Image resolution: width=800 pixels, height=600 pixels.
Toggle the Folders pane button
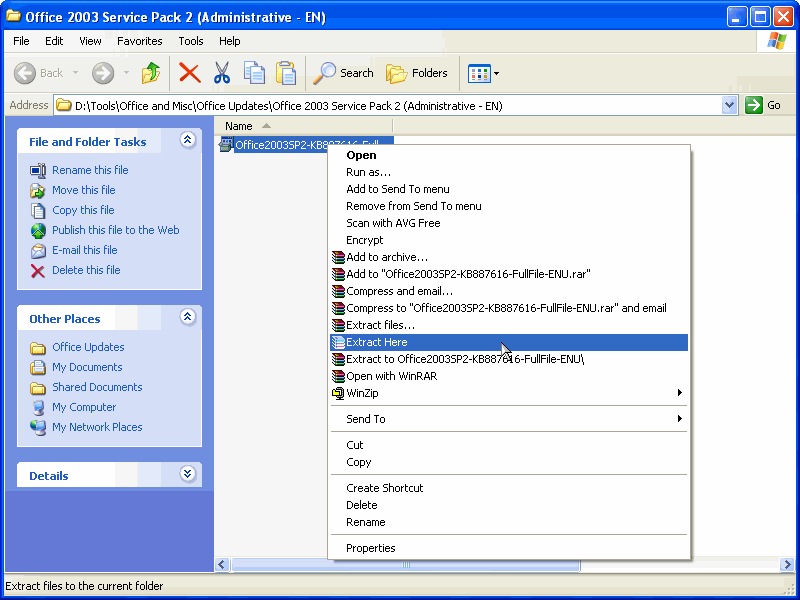click(x=417, y=73)
